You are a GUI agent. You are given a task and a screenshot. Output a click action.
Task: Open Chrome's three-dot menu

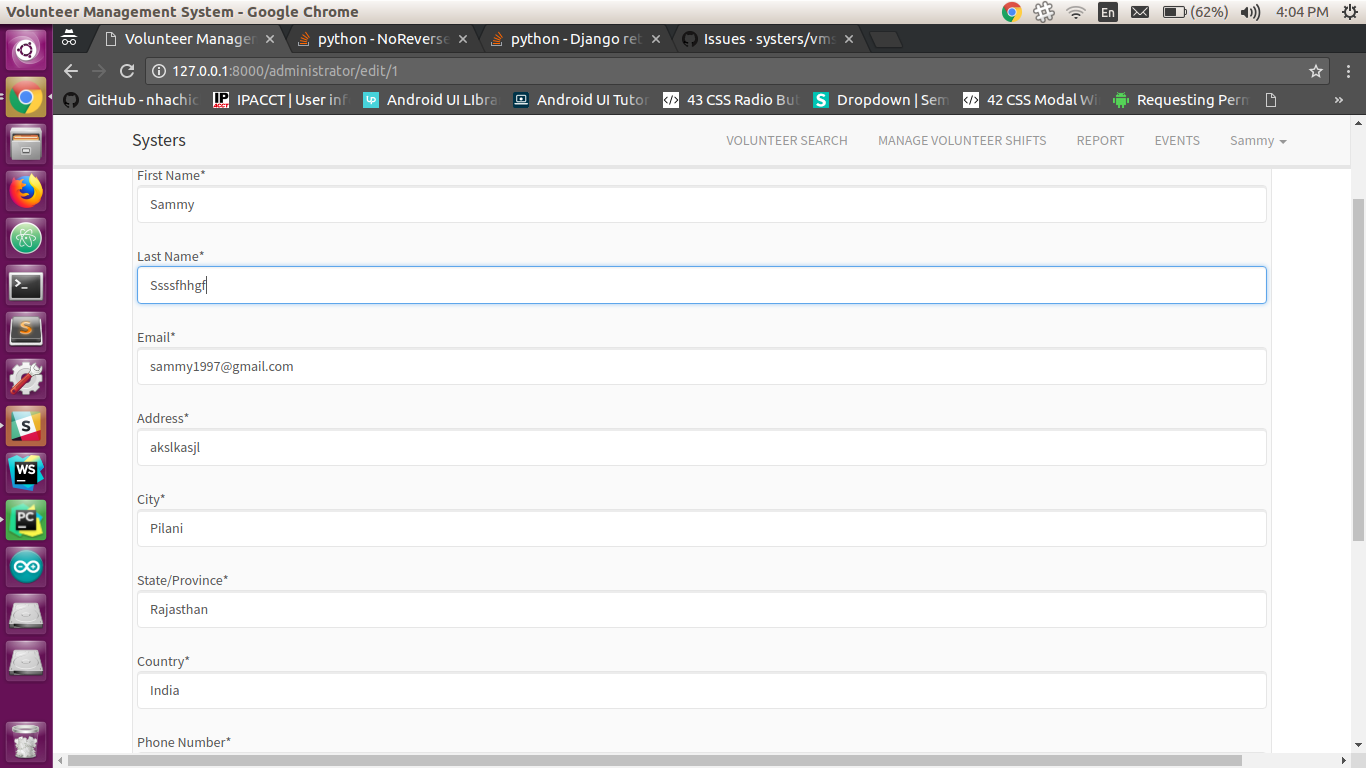click(1349, 71)
